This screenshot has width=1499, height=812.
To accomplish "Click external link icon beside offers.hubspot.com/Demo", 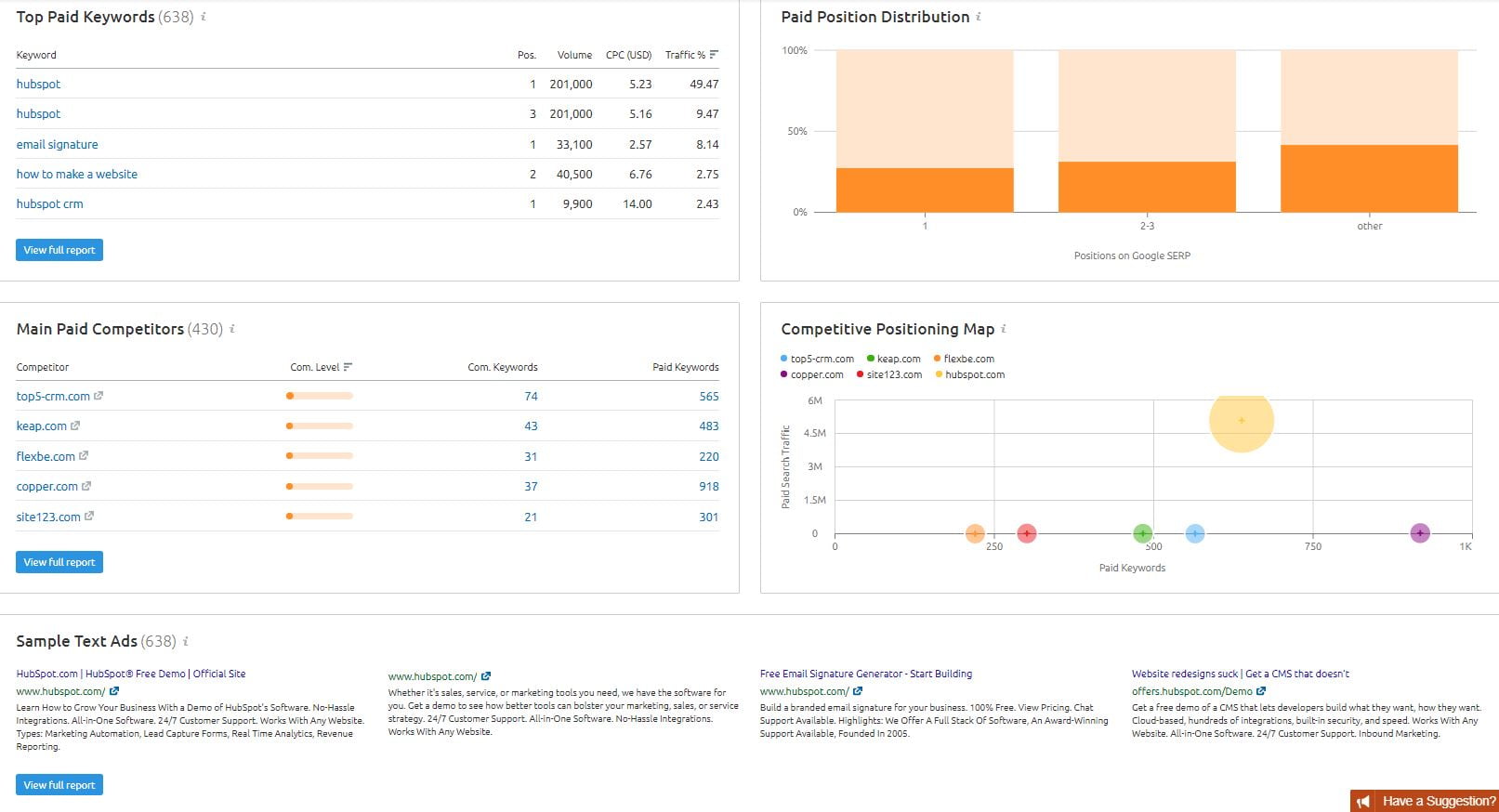I will (1261, 691).
